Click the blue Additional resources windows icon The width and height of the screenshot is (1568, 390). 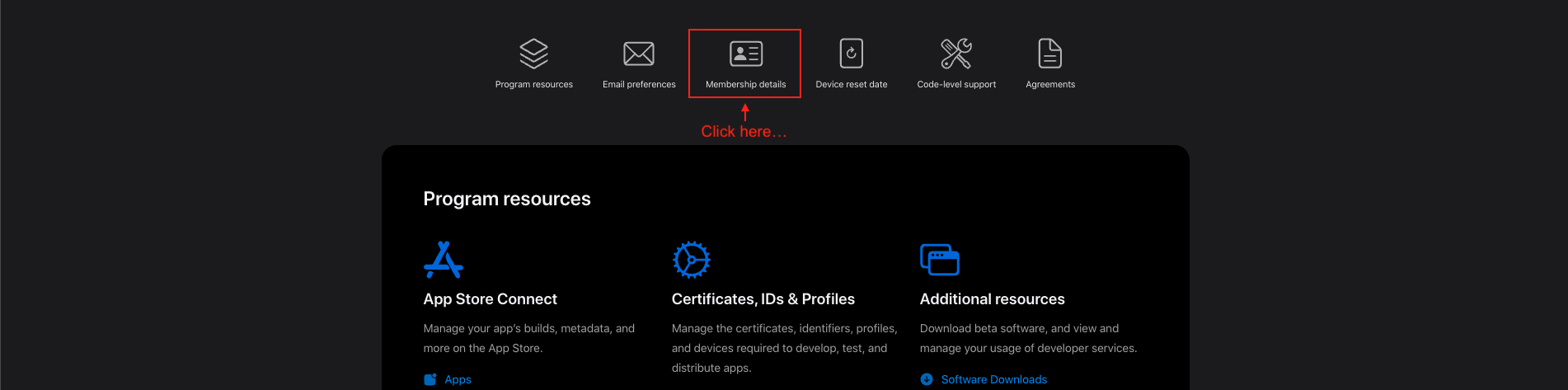[x=939, y=260]
